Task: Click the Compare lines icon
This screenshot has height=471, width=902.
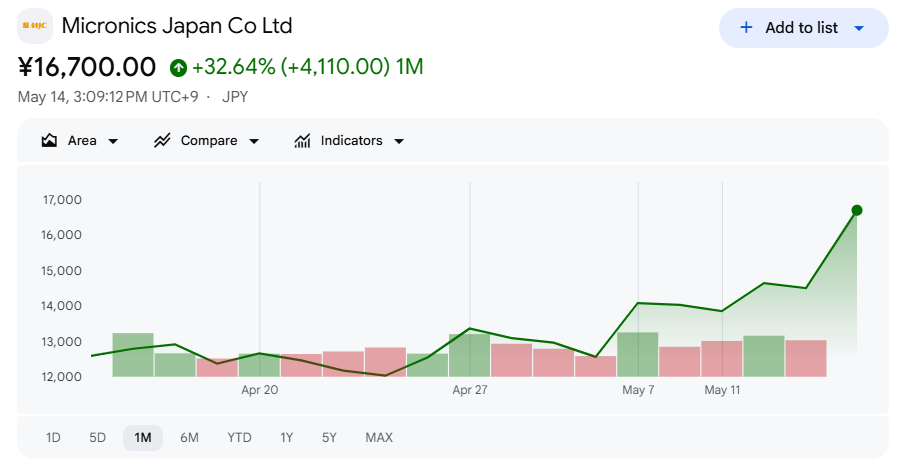Action: pos(162,140)
